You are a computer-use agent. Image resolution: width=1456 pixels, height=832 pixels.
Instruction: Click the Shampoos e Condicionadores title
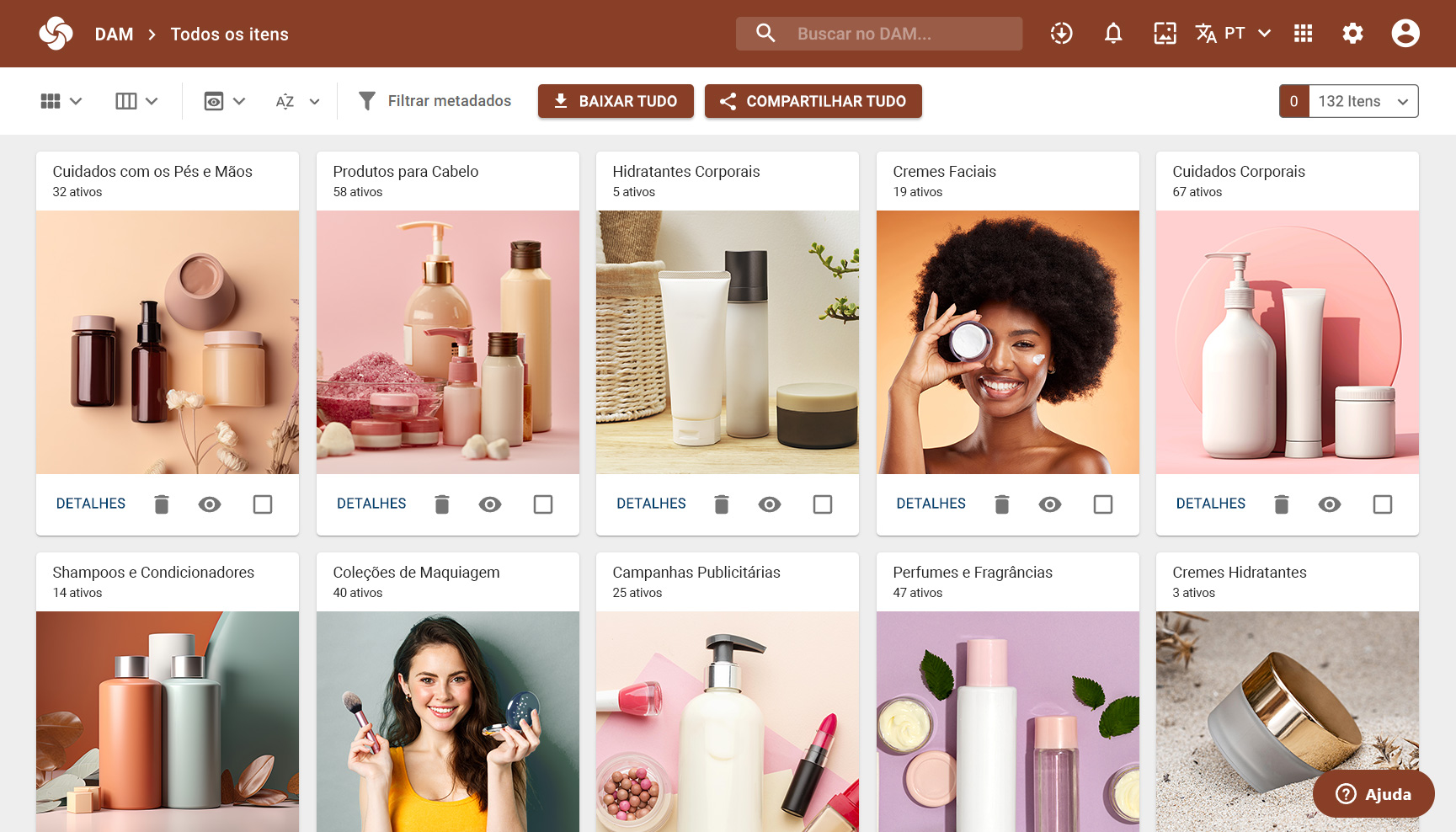click(x=153, y=573)
